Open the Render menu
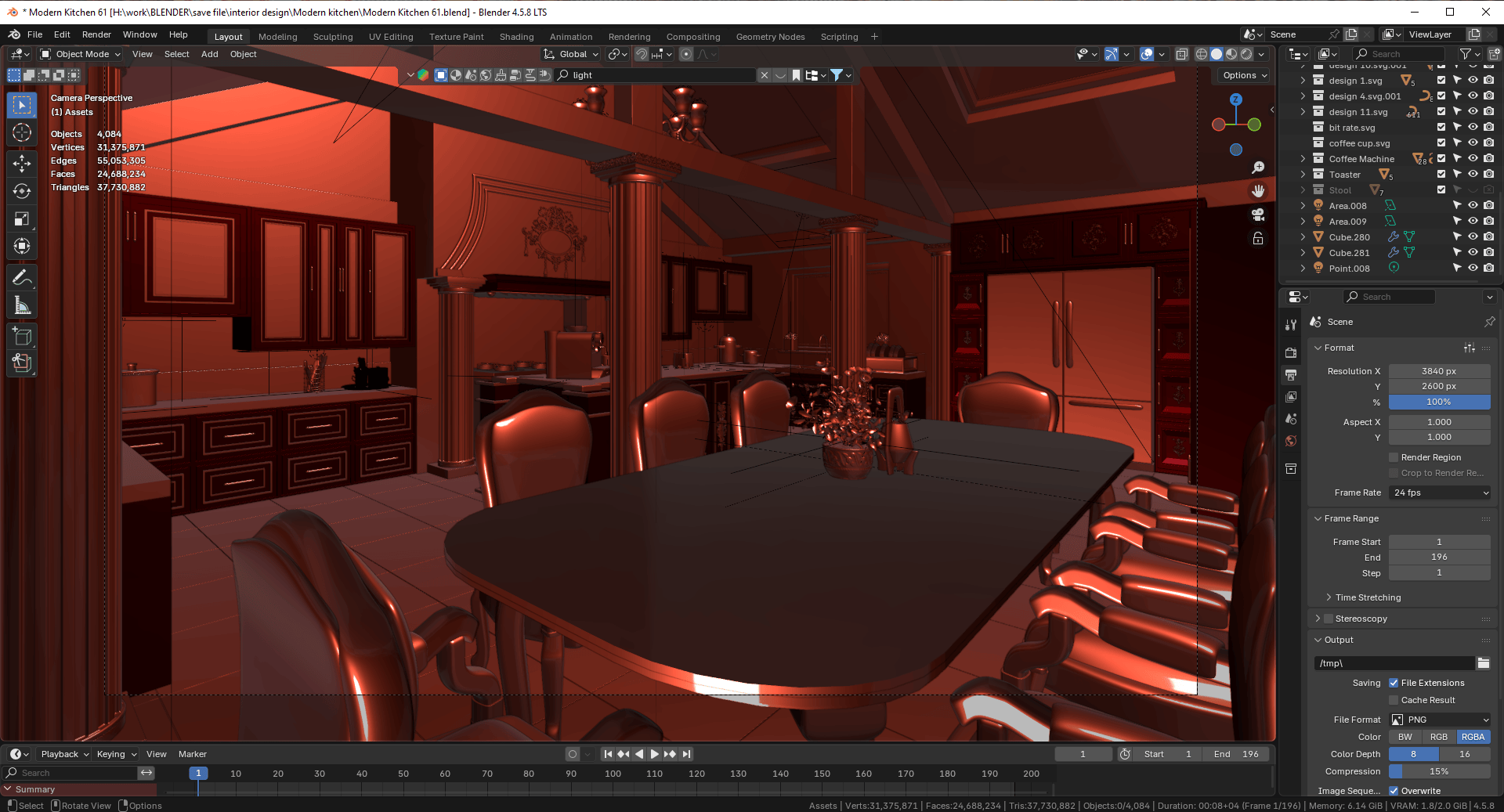The height and width of the screenshot is (812, 1504). click(x=96, y=34)
